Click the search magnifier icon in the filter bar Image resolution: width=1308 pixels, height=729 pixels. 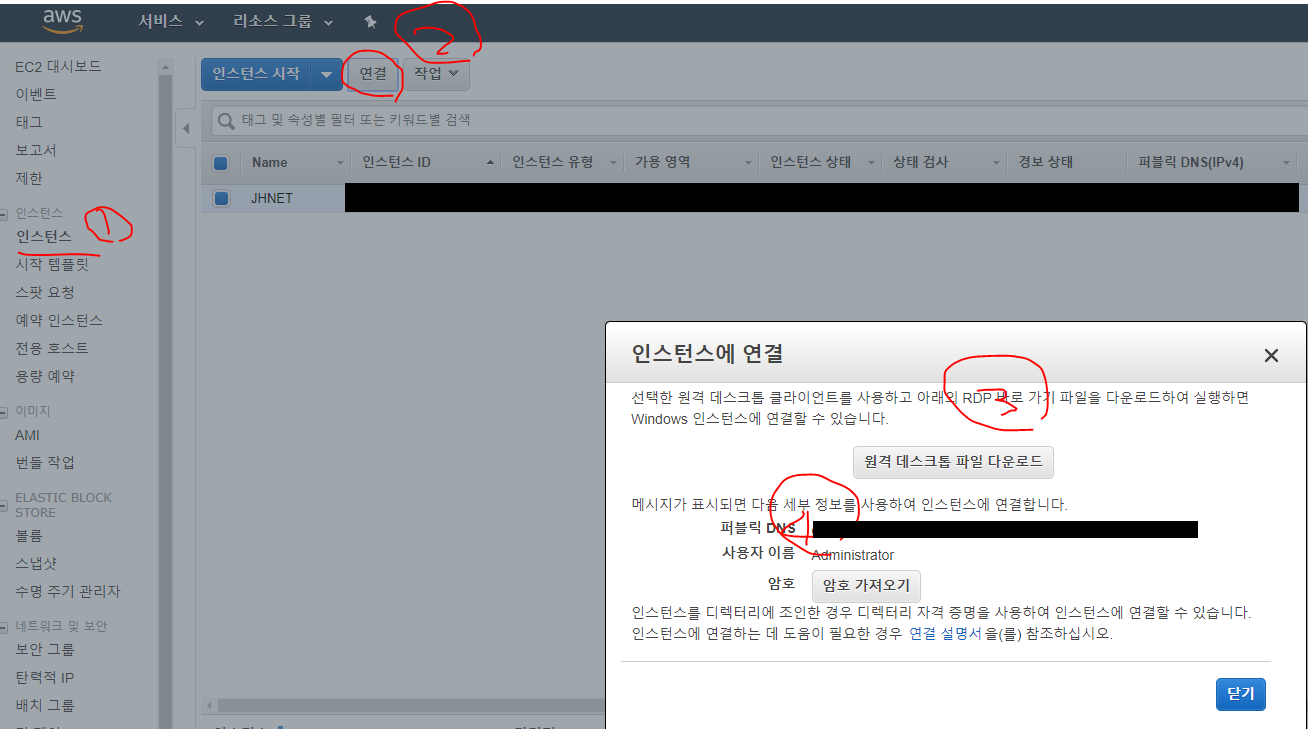[227, 120]
